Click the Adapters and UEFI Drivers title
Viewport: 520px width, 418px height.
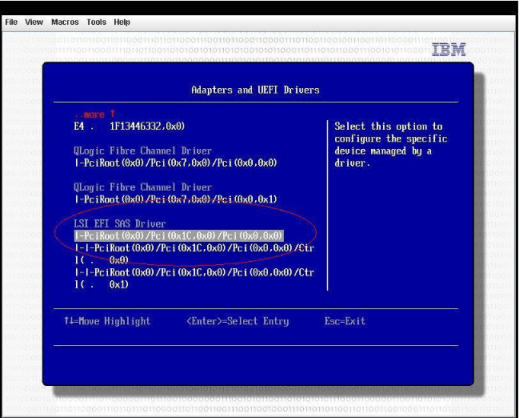click(x=255, y=90)
